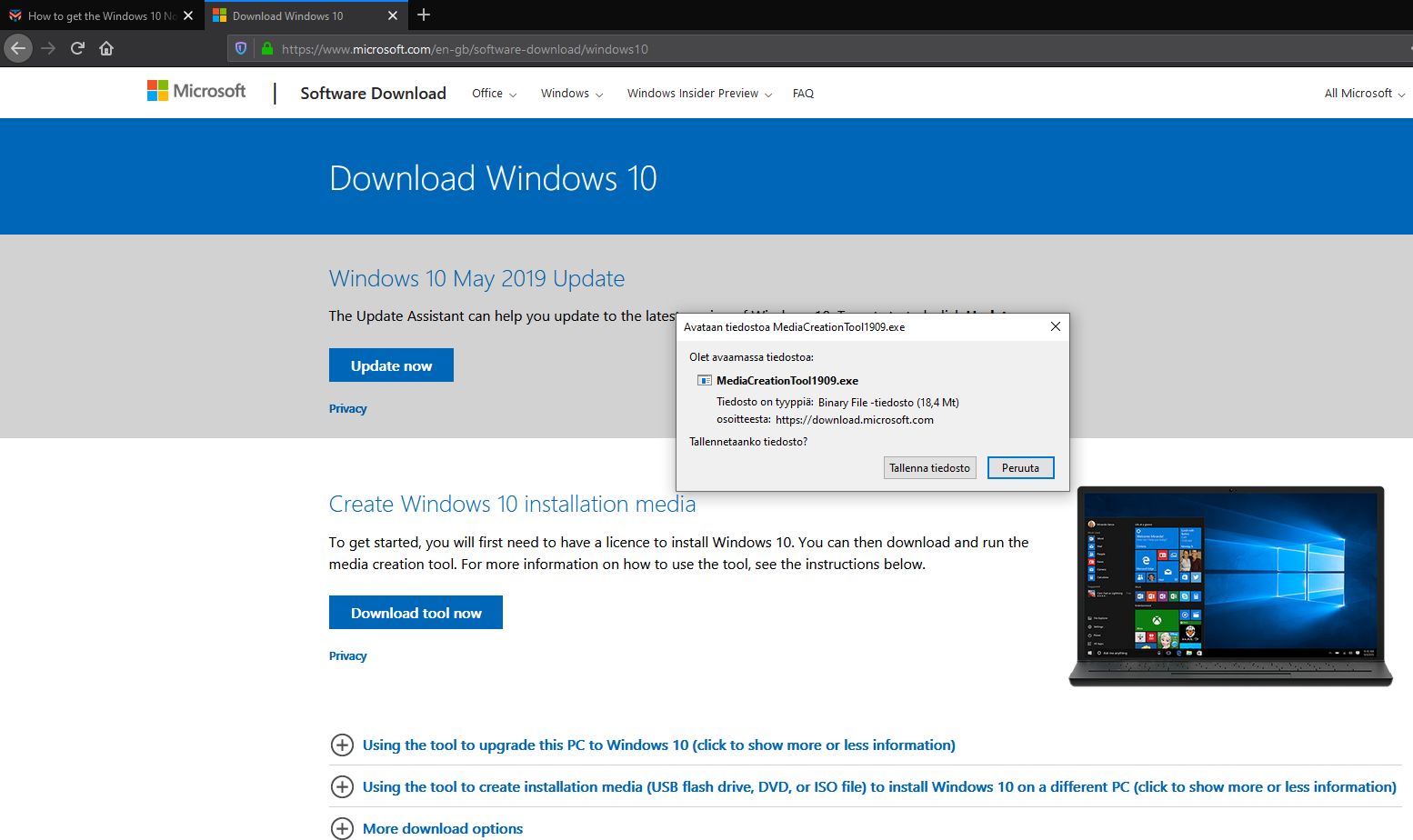Open the browser home page
Viewport: 1413px width, 840px height.
[x=106, y=48]
